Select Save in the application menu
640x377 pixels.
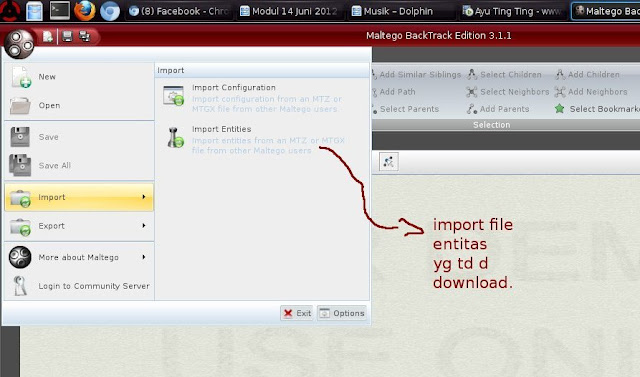(x=79, y=137)
